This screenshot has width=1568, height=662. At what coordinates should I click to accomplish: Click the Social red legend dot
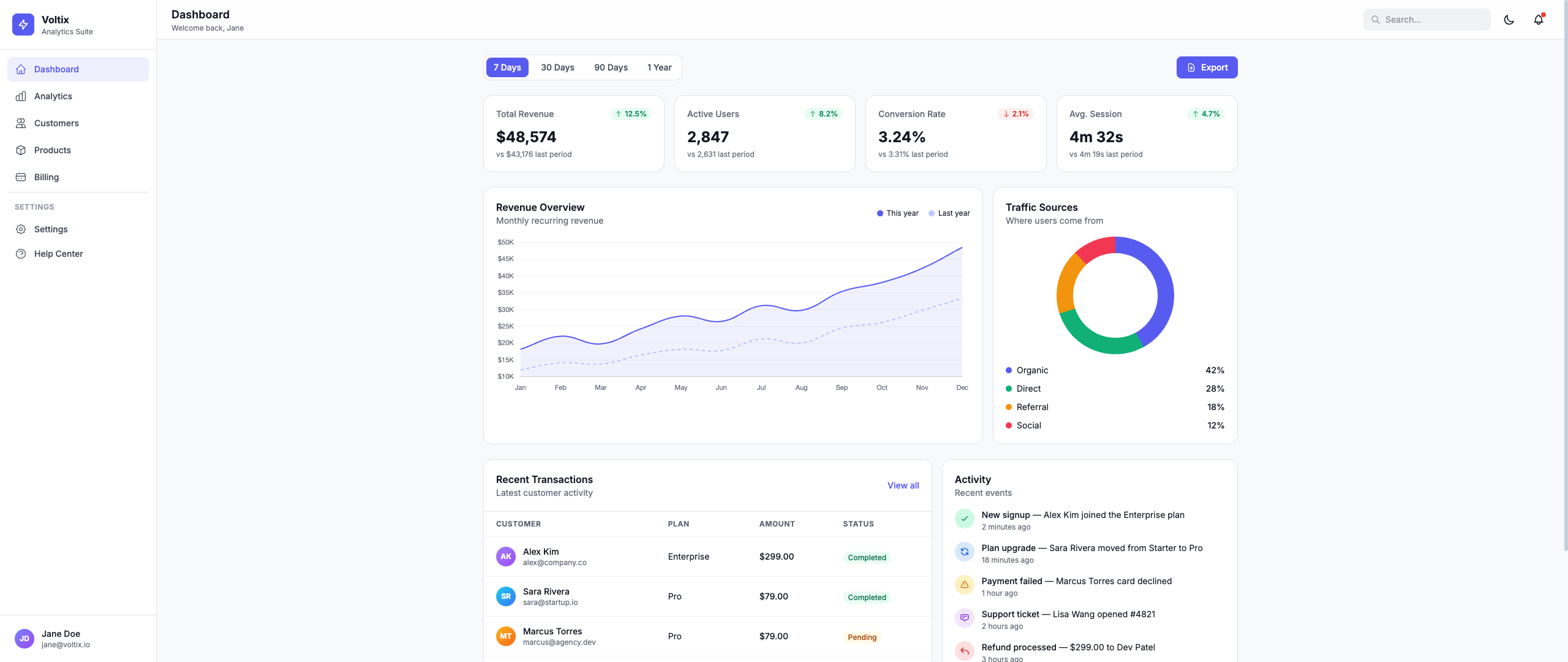[1009, 425]
